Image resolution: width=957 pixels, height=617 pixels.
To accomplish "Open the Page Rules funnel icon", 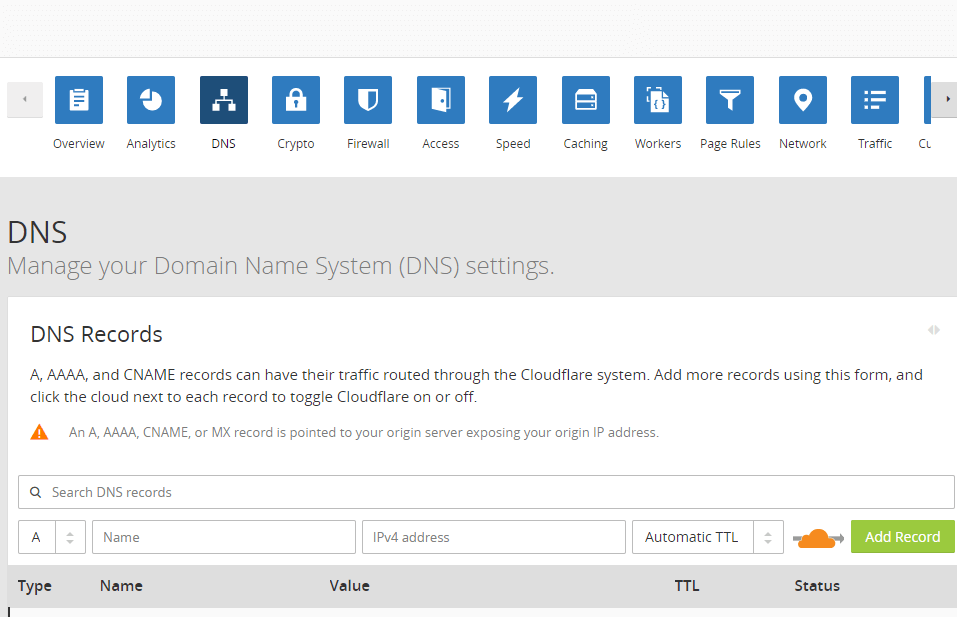I will [730, 99].
